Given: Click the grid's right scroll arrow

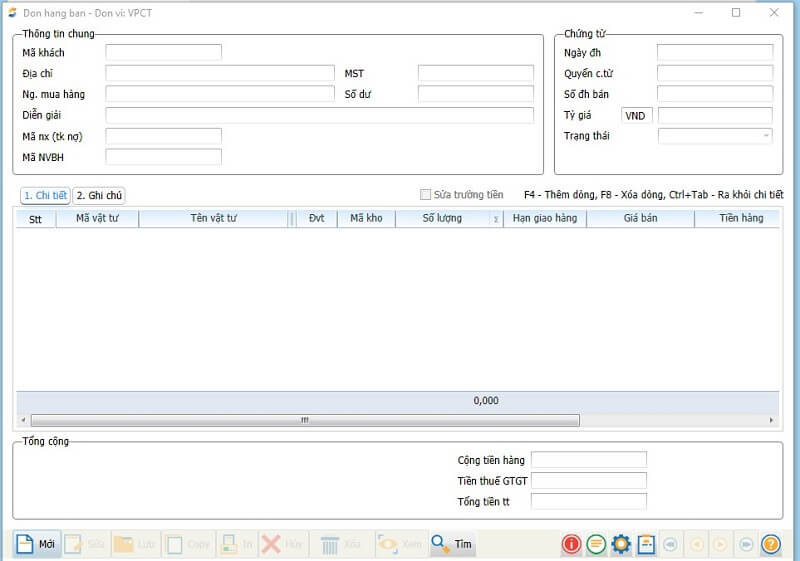Looking at the screenshot, I should click(771, 420).
